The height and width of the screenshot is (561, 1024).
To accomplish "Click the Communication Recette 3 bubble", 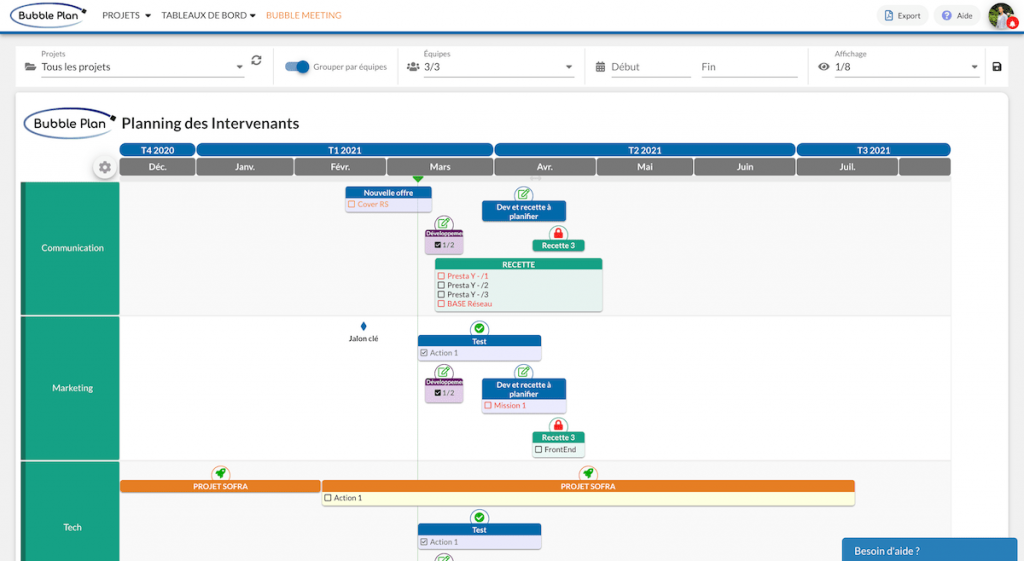I will pos(558,246).
